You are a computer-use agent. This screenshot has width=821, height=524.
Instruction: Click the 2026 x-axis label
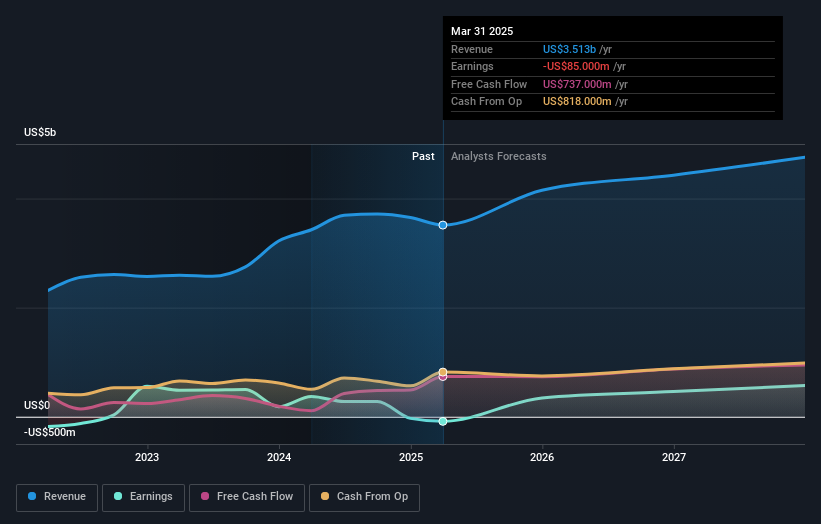542,458
